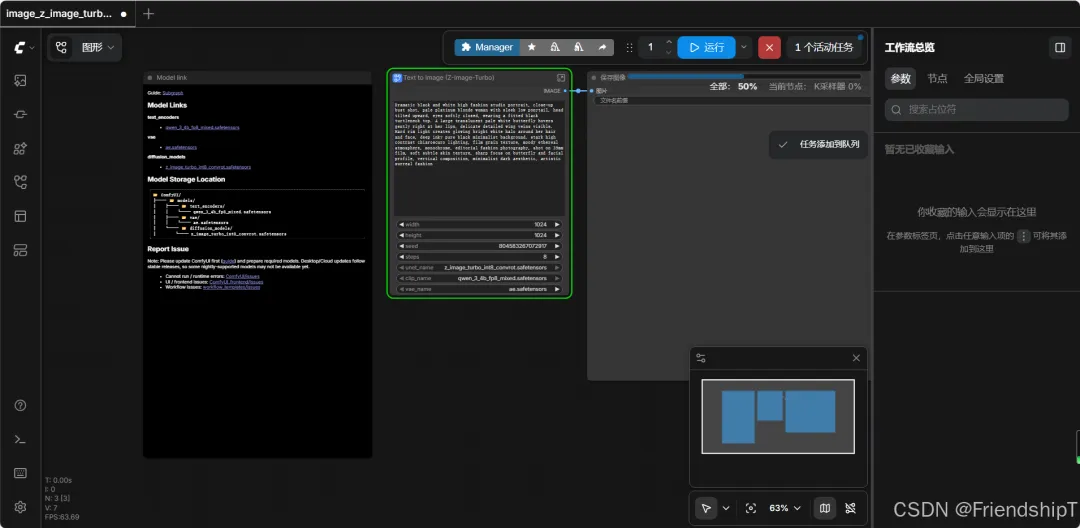Click the Manager button
Screen dimensions: 1080x528
coord(486,47)
